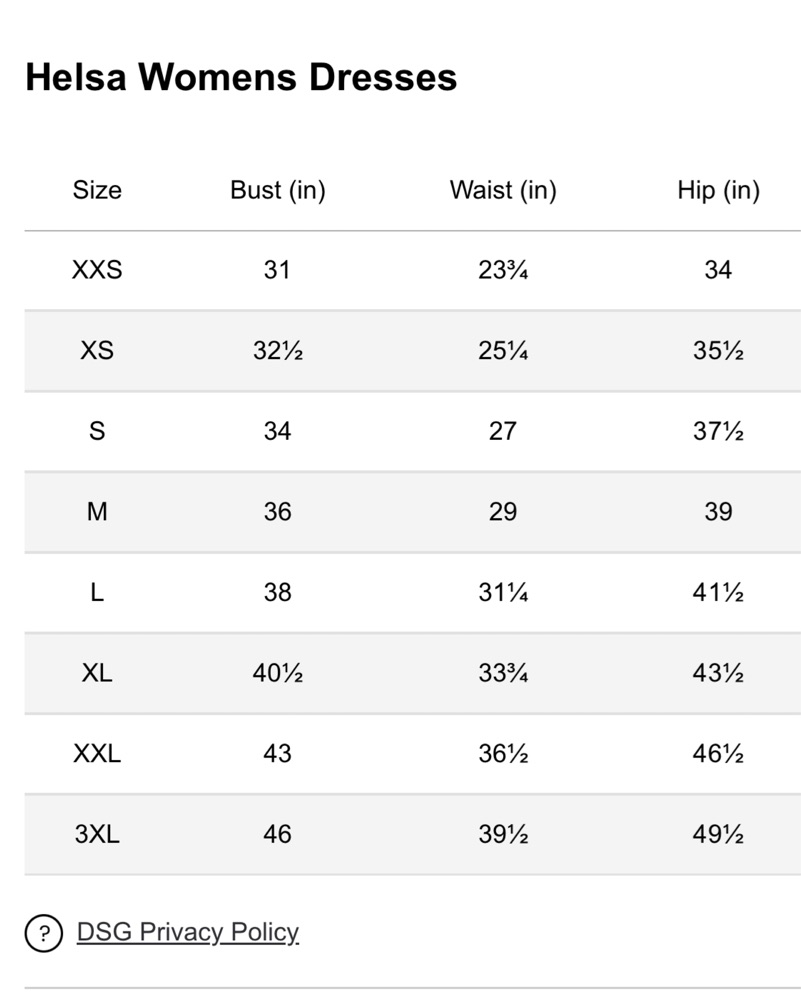Select the XS size row label

[x=97, y=350]
